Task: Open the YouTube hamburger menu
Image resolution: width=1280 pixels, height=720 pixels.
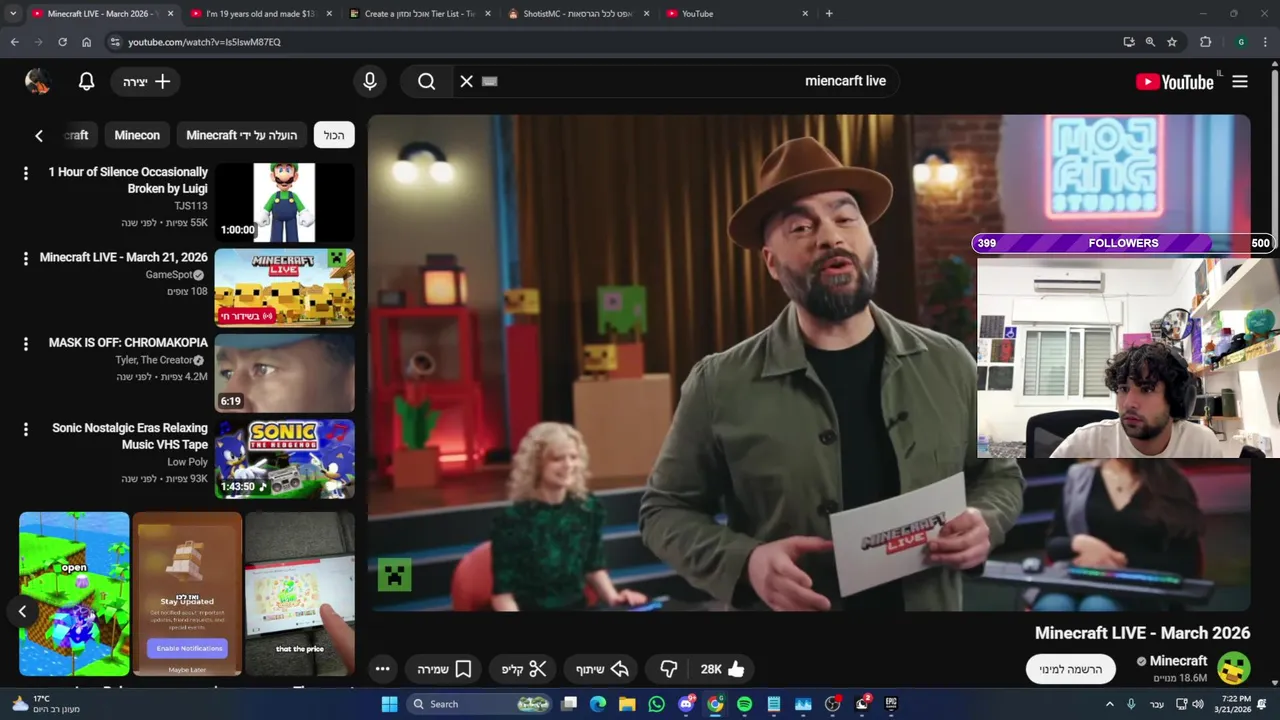Action: click(1240, 82)
